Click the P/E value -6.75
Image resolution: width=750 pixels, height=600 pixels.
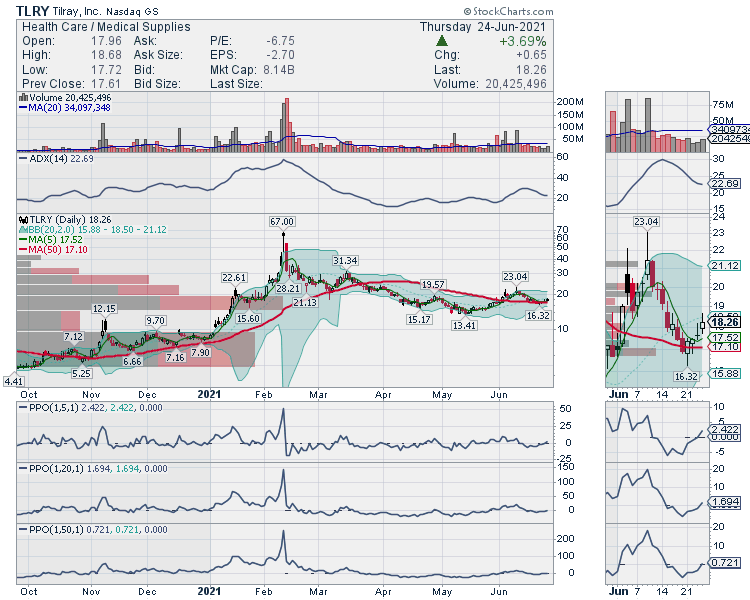[280, 41]
